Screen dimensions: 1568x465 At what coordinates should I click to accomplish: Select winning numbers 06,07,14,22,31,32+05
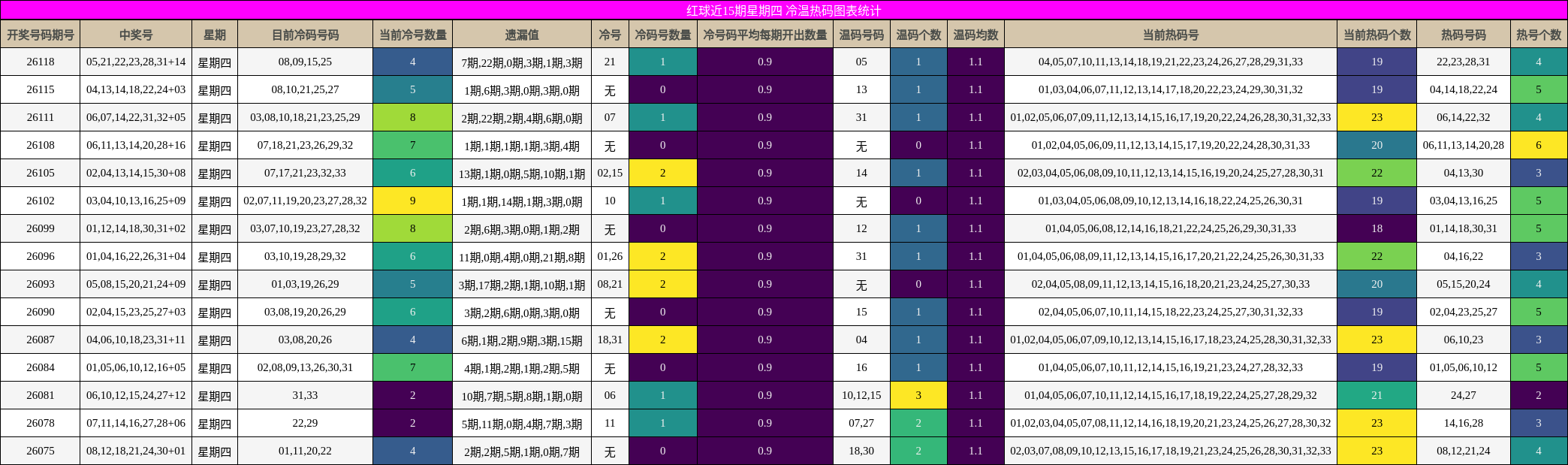pos(136,117)
